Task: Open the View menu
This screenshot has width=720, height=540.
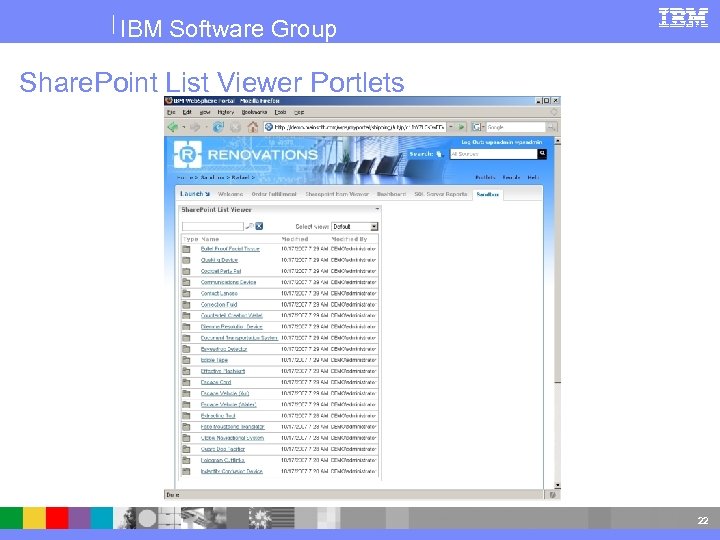Action: pyautogui.click(x=205, y=112)
